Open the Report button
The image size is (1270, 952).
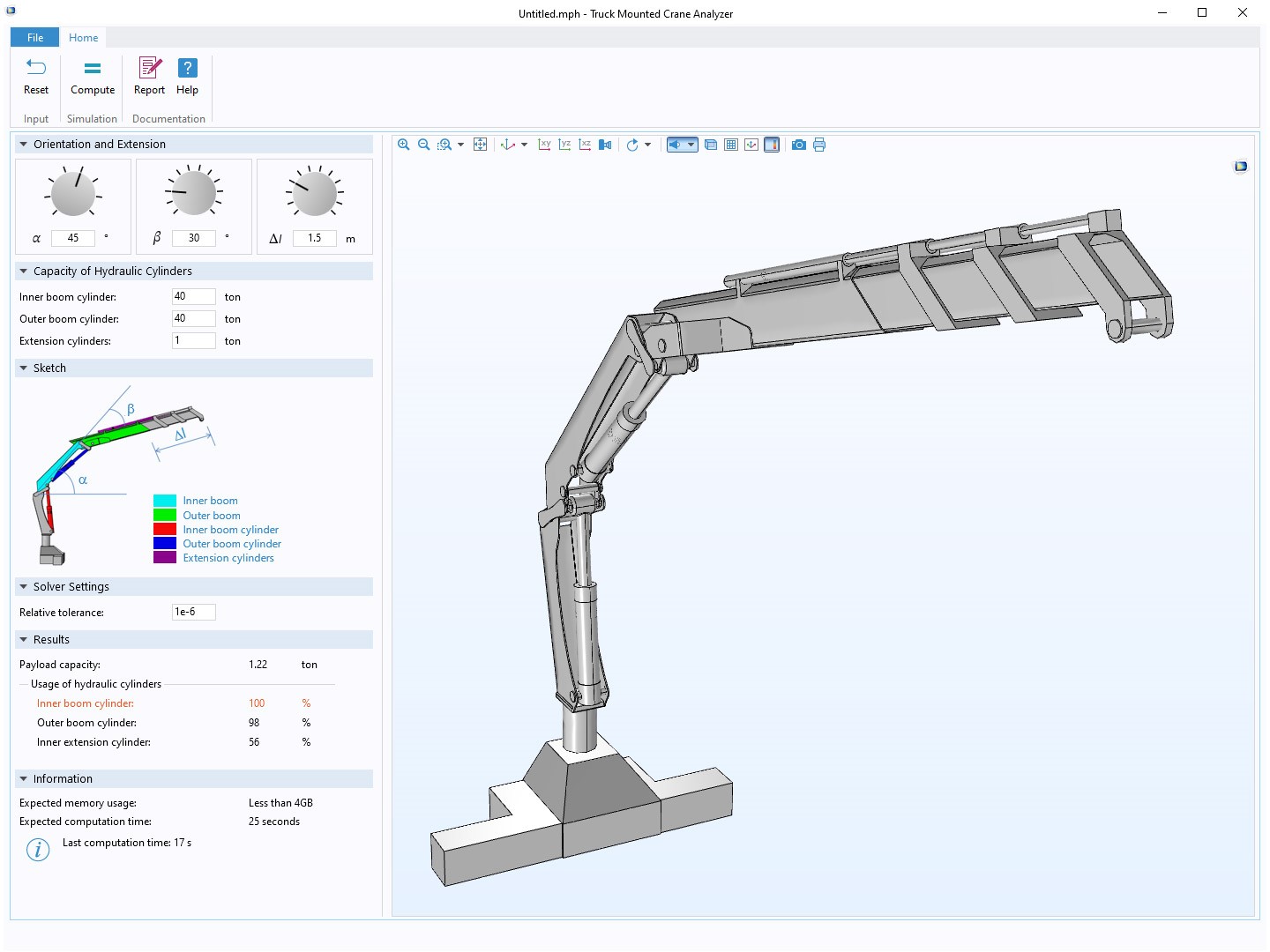pos(149,77)
